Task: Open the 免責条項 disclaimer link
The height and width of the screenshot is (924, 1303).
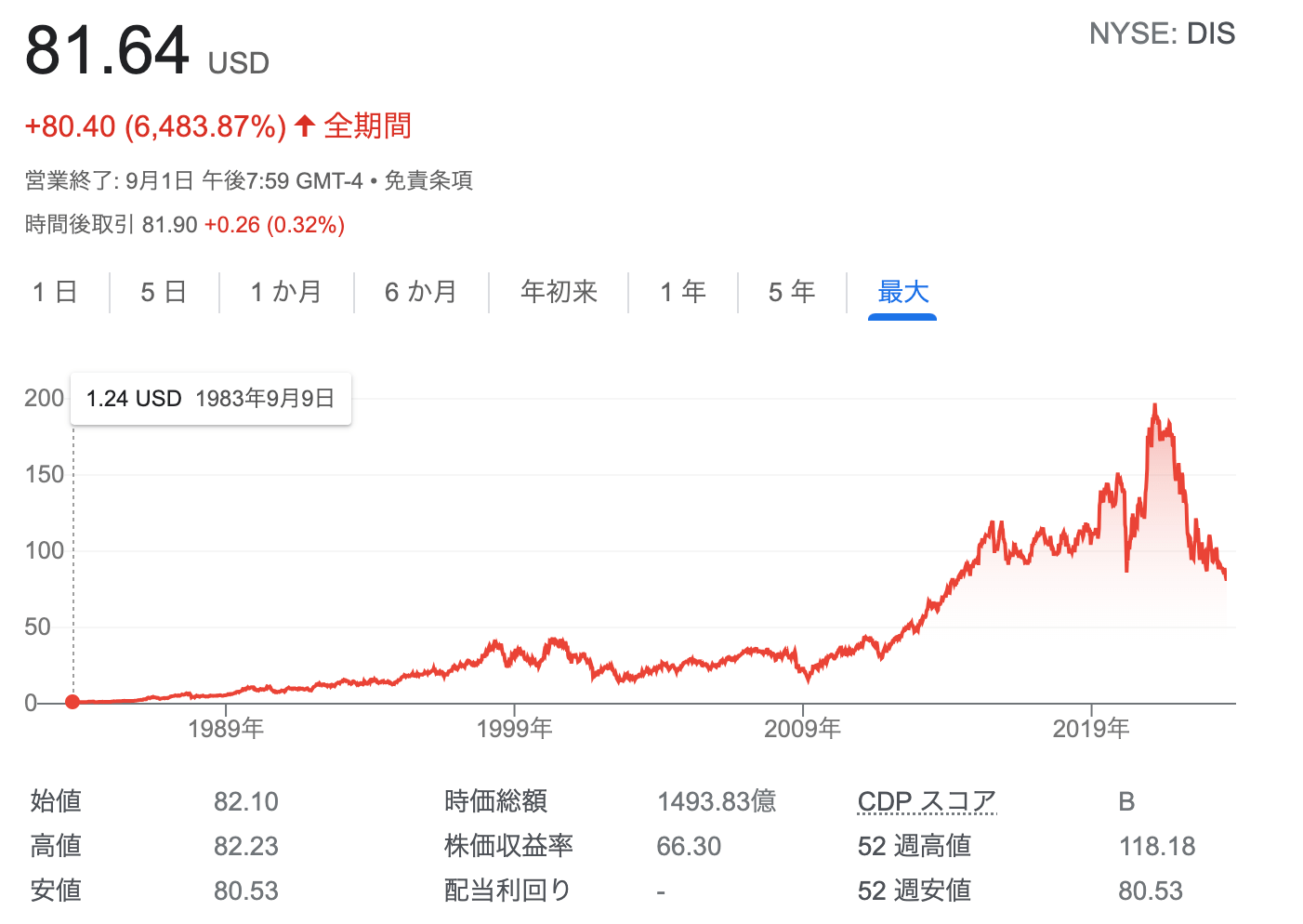Action: (428, 180)
